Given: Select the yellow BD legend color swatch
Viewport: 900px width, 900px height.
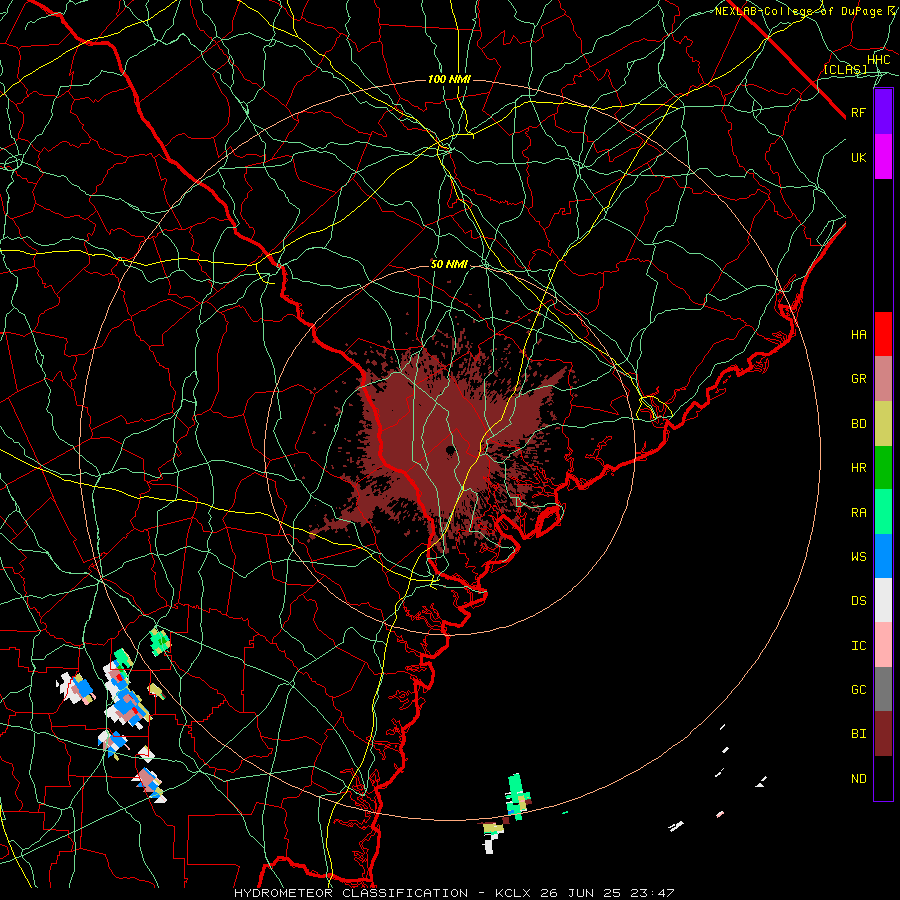Looking at the screenshot, I should tap(883, 424).
